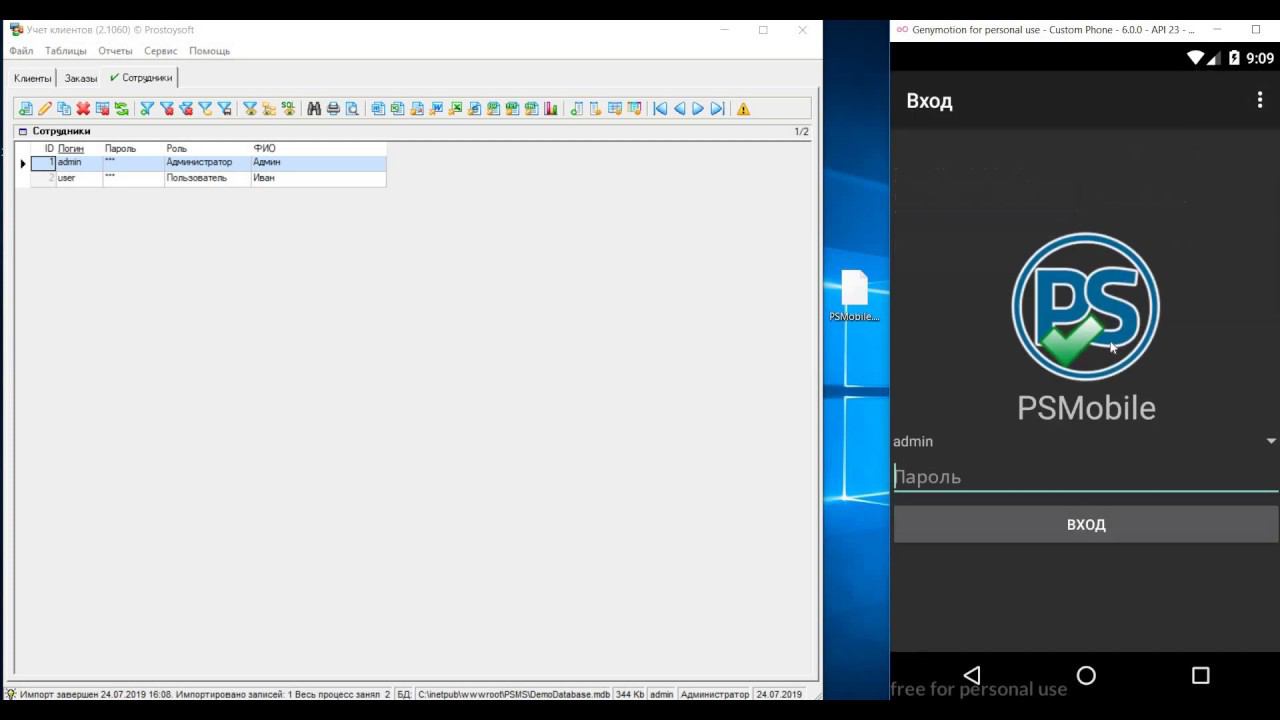The width and height of the screenshot is (1280, 720).
Task: Open search with the binoculars icon
Action: click(x=314, y=109)
